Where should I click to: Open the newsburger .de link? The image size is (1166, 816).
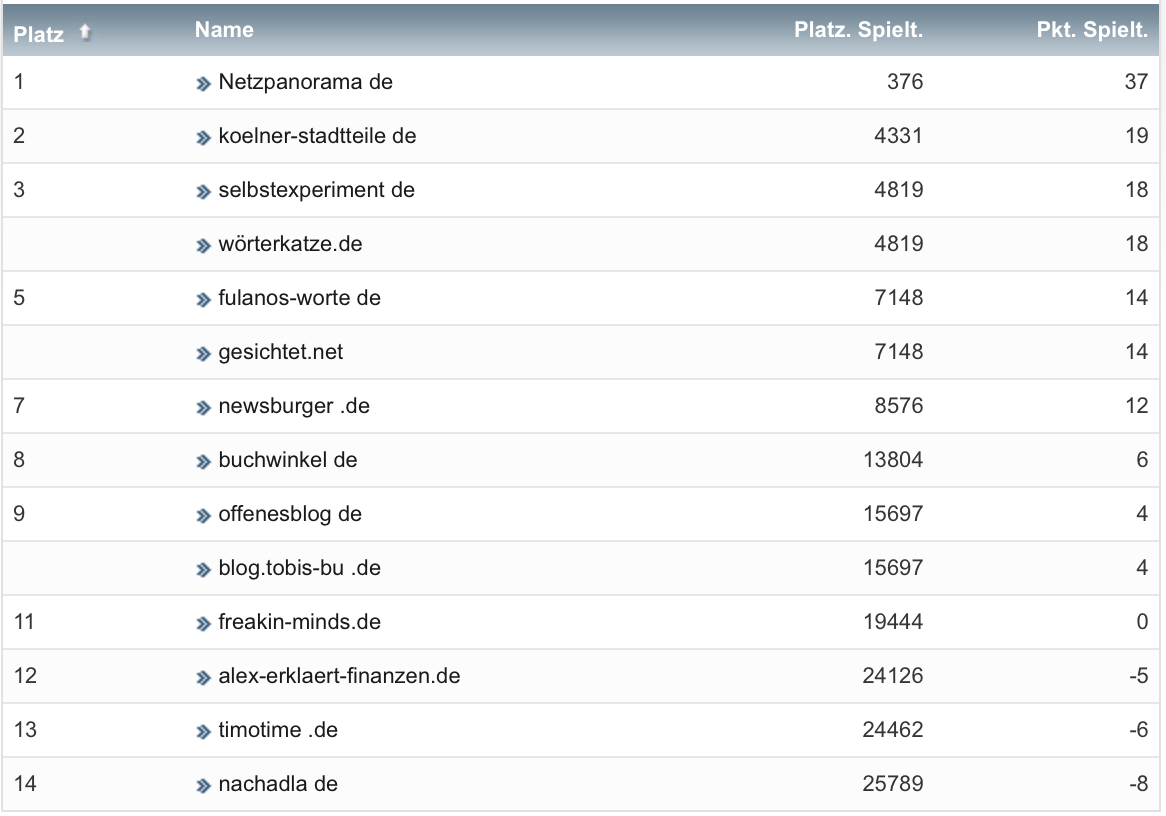point(294,406)
